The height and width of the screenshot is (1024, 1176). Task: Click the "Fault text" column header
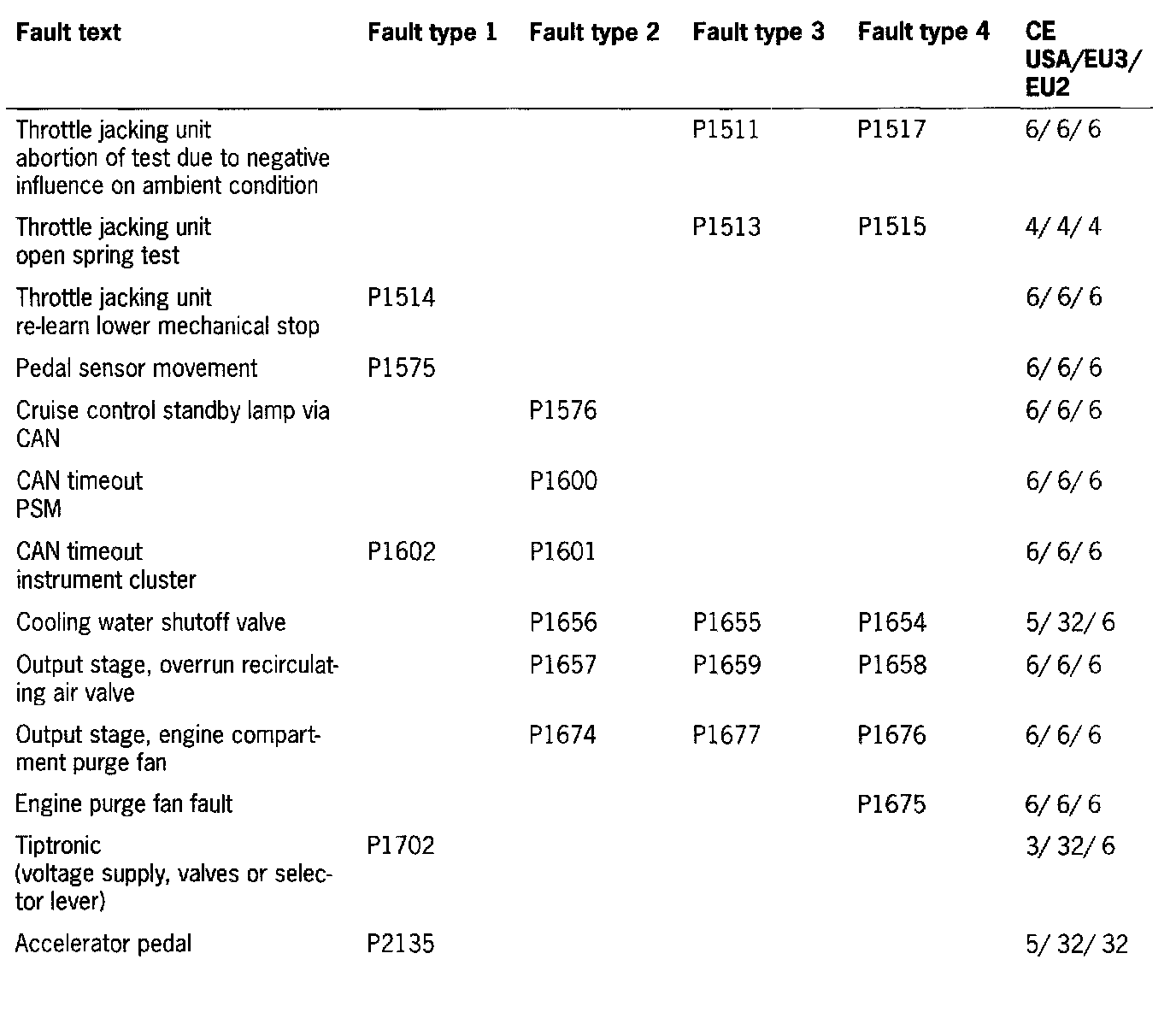(68, 33)
